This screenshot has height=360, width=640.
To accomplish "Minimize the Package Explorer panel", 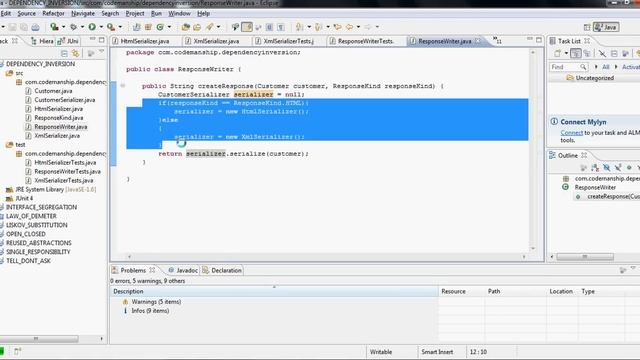I will point(92,40).
